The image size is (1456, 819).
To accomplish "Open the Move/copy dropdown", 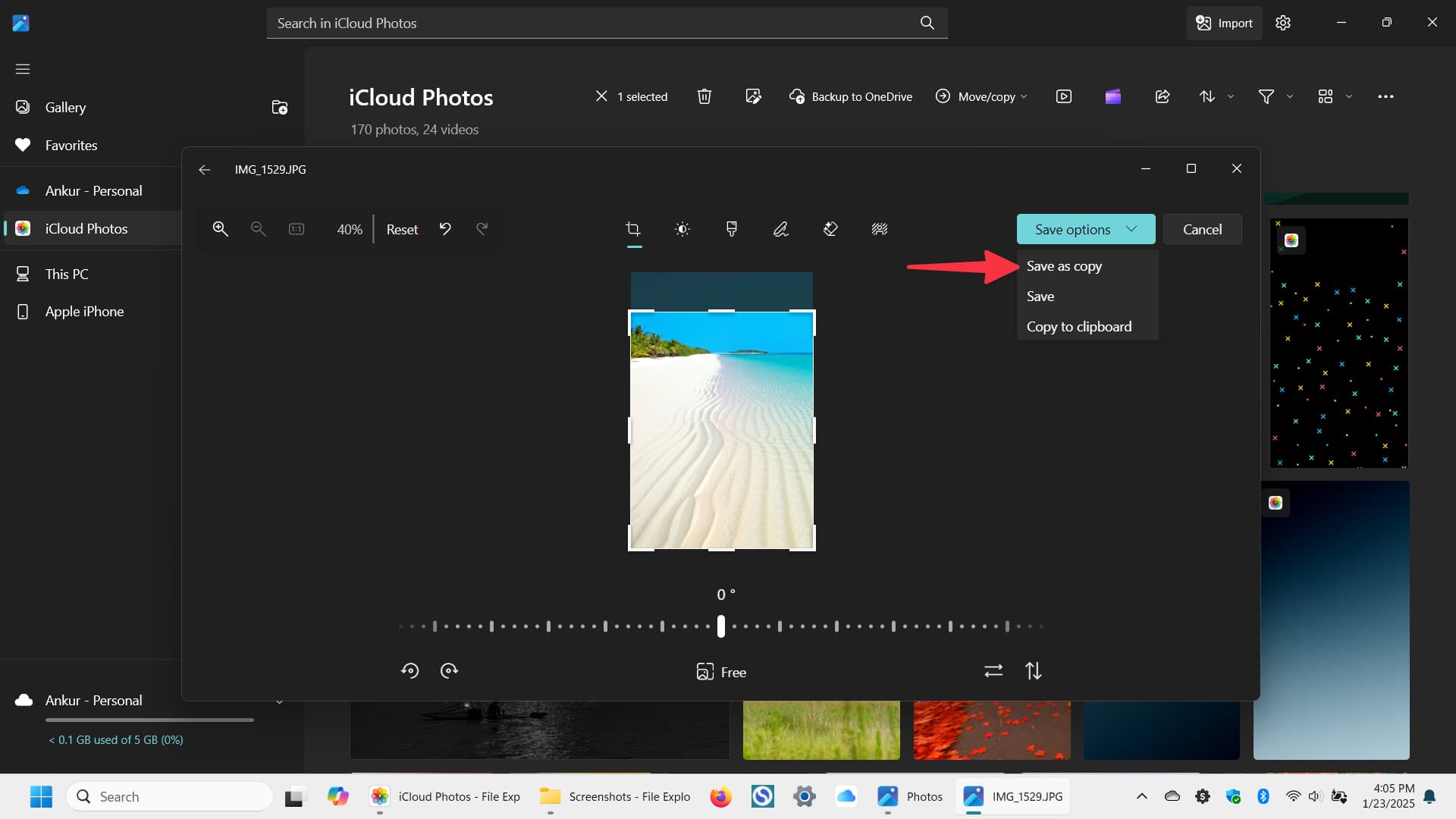I will (981, 96).
